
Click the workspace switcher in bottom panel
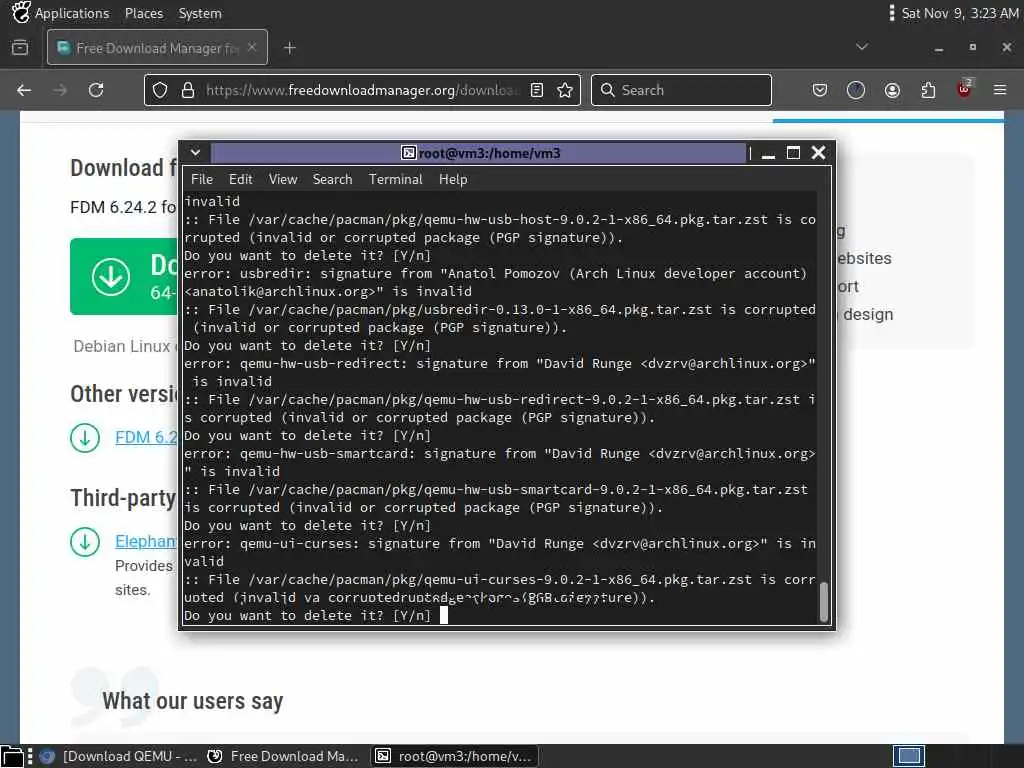pos(909,756)
